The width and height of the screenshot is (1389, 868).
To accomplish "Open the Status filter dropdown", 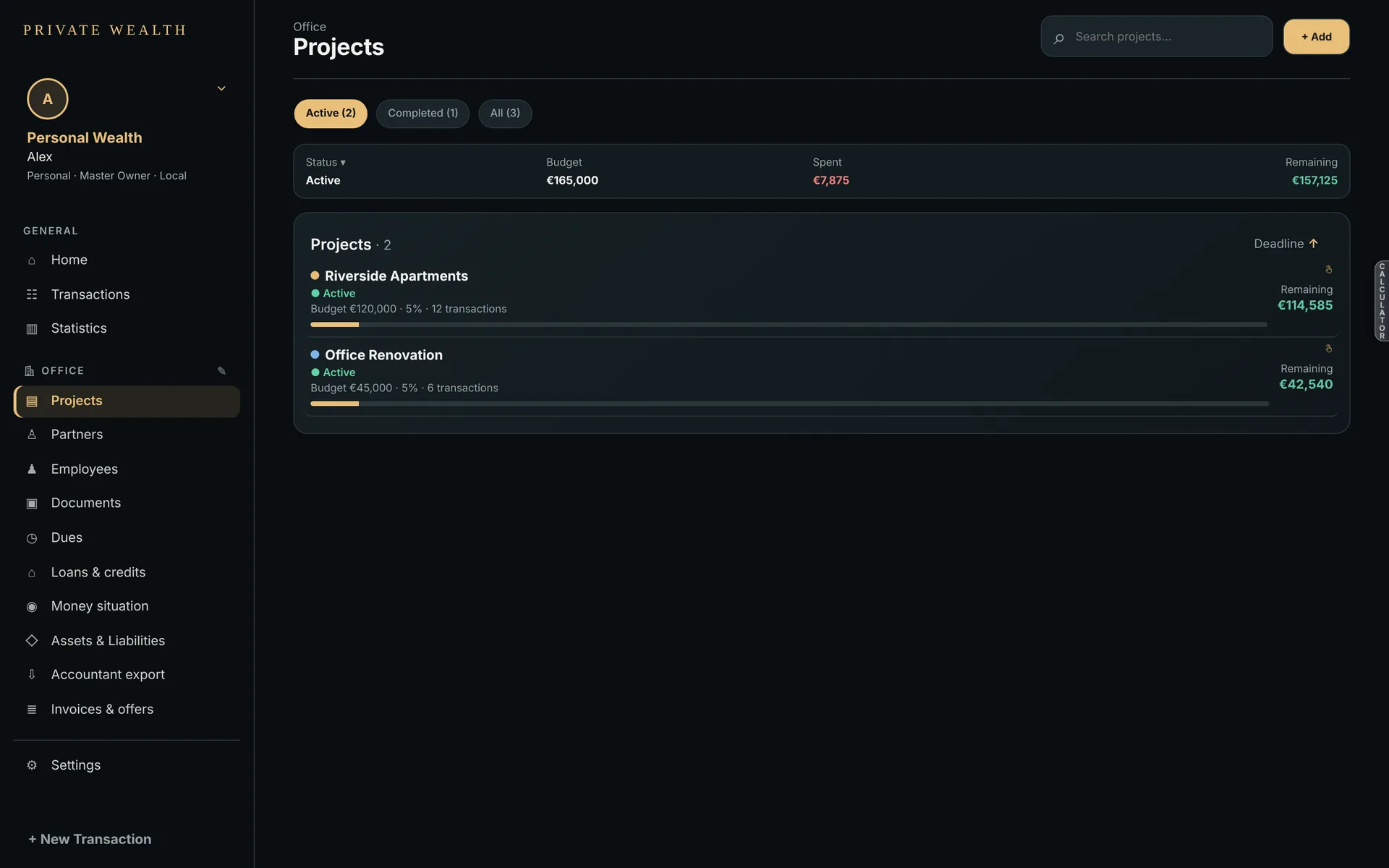I will pos(326,162).
